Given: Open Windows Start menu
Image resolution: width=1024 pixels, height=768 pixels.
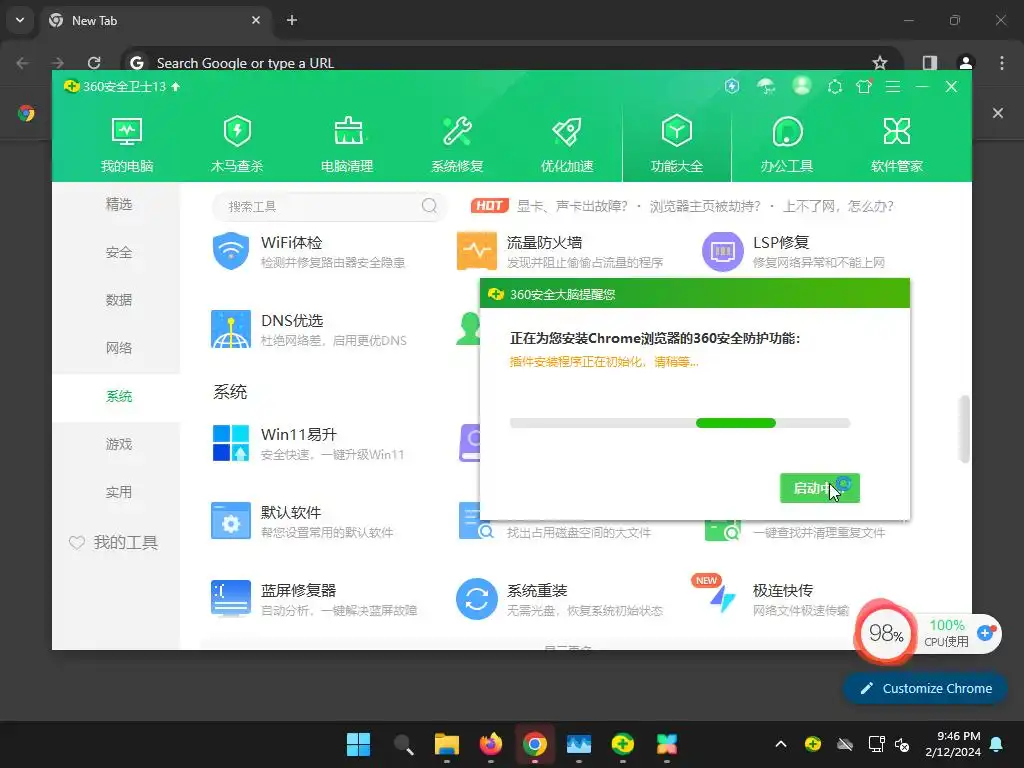Looking at the screenshot, I should pos(359,744).
